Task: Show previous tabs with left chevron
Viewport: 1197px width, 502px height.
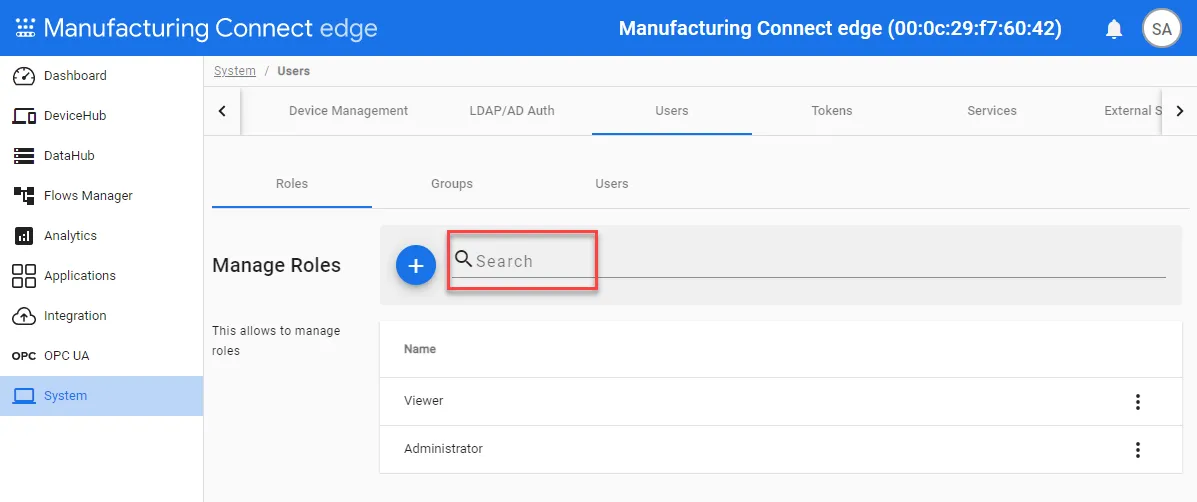Action: click(222, 111)
